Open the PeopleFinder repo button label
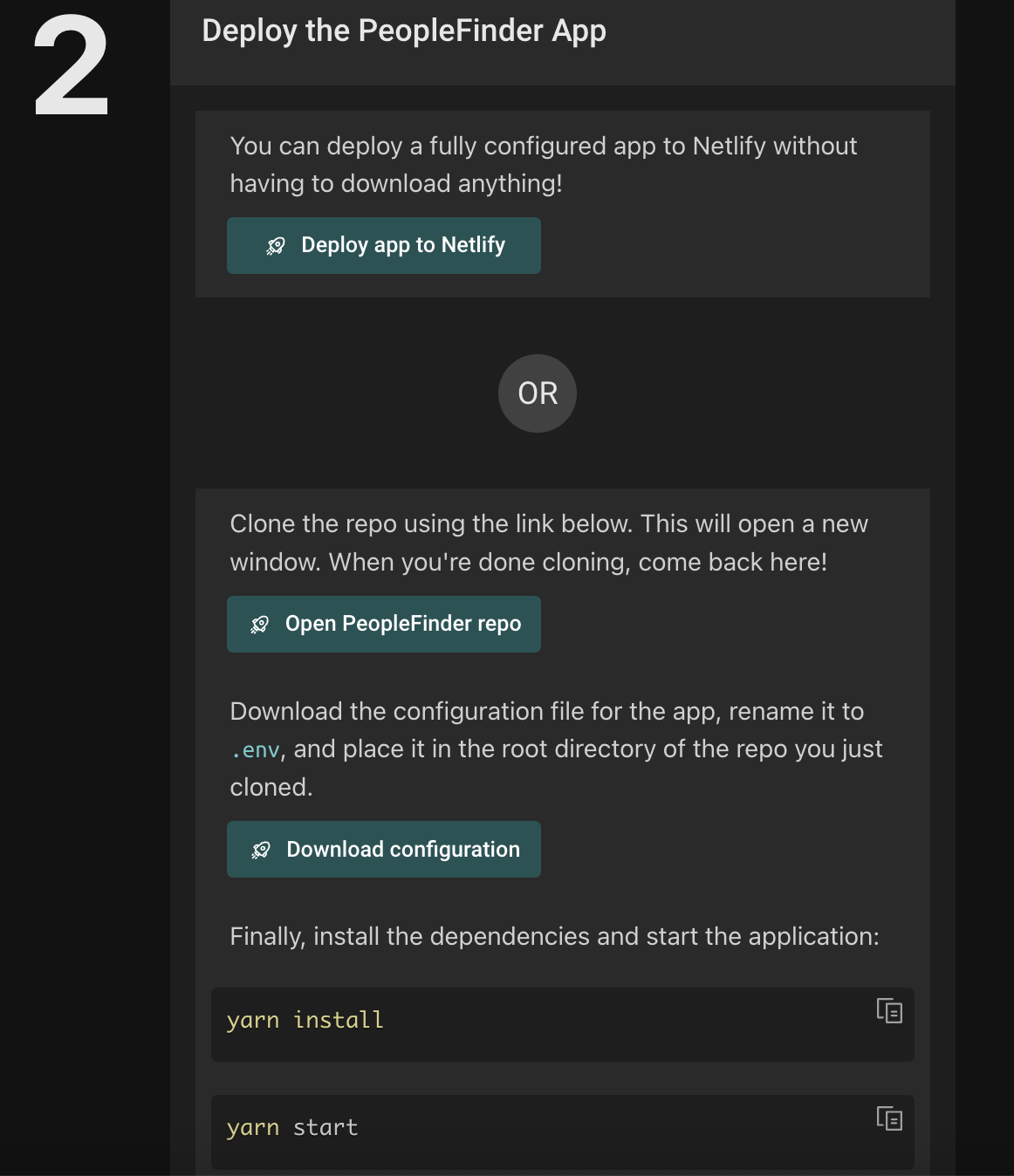Viewport: 1014px width, 1176px height. point(402,624)
